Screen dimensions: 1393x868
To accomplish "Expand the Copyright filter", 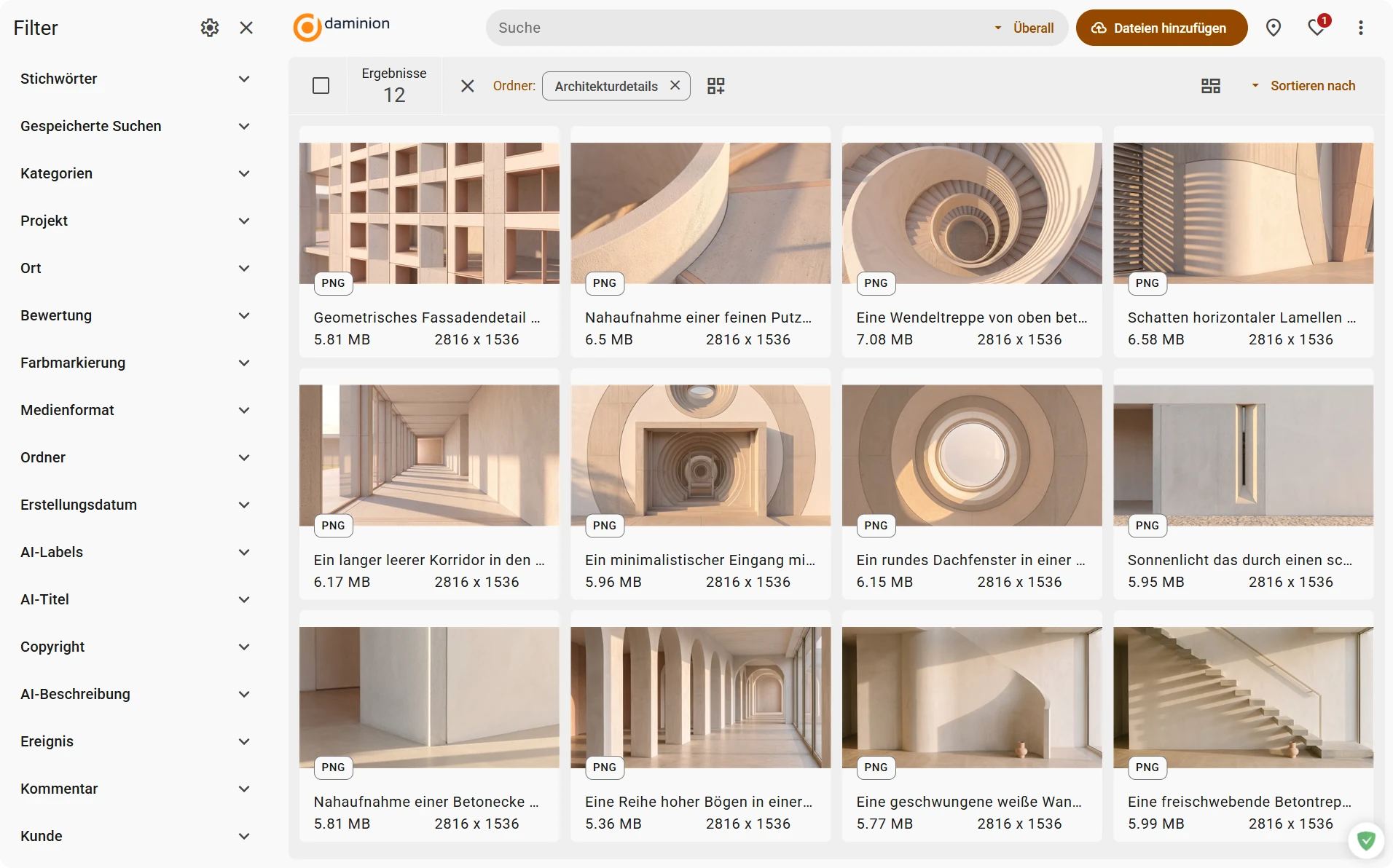I will [x=136, y=647].
